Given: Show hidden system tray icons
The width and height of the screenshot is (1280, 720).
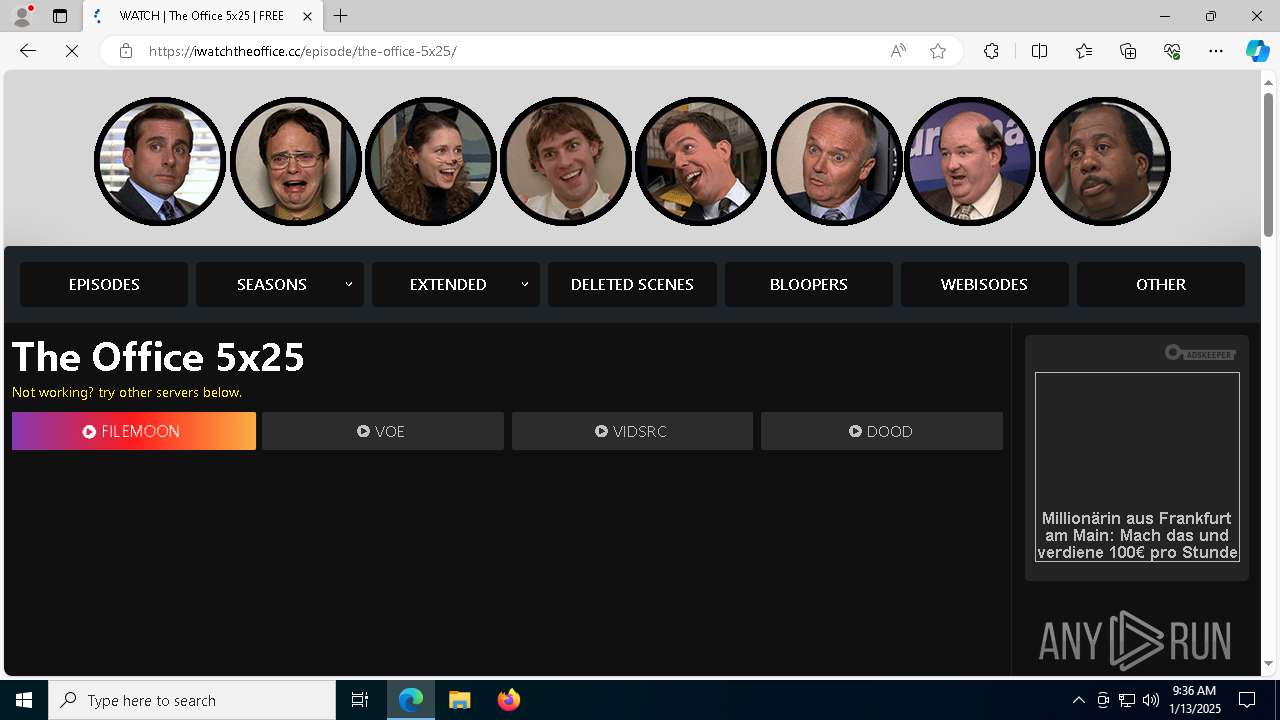Looking at the screenshot, I should 1078,700.
